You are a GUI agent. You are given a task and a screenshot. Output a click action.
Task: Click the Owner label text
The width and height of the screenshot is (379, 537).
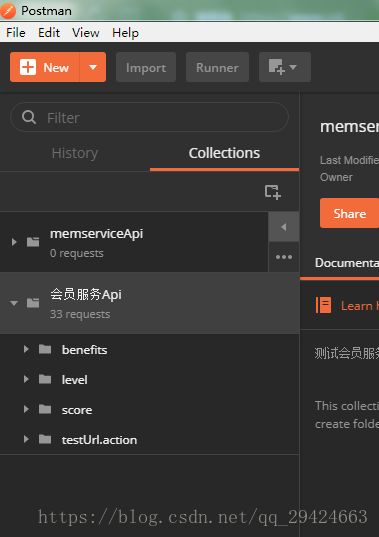(x=336, y=177)
